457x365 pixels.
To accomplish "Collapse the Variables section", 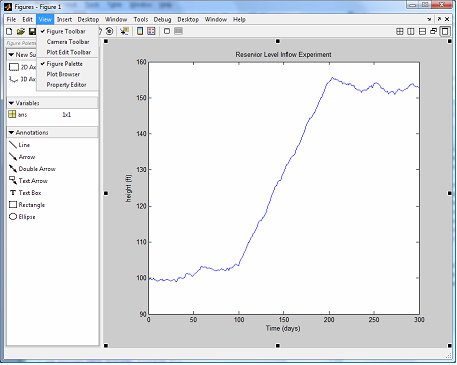I will (11, 103).
